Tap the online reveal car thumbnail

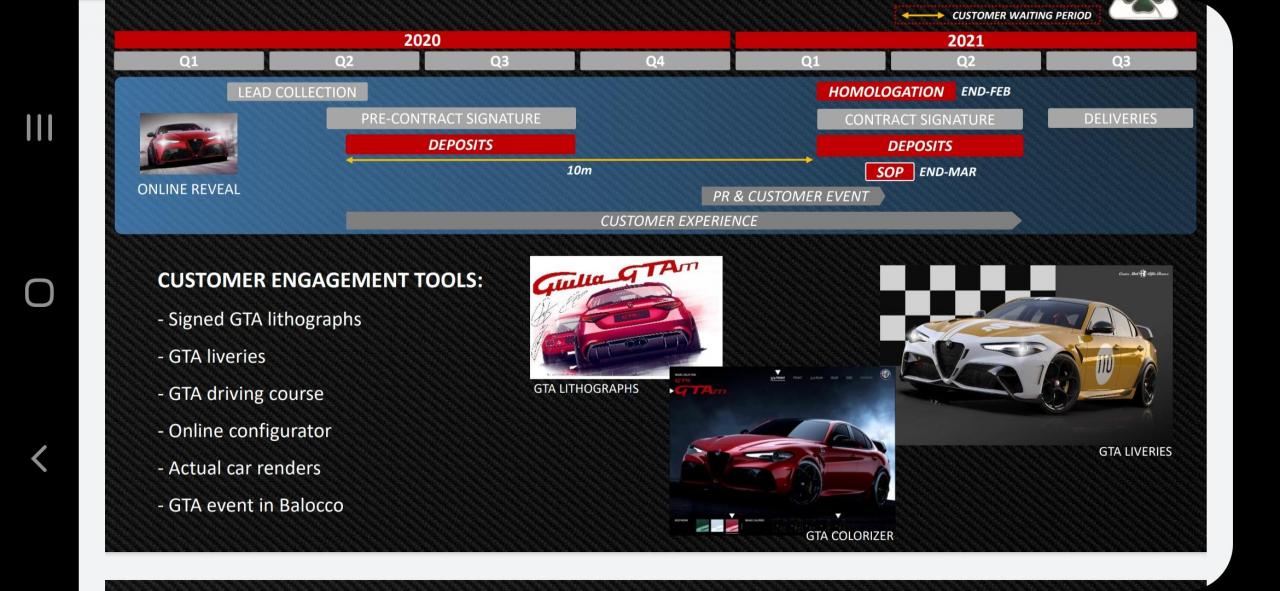[x=188, y=143]
